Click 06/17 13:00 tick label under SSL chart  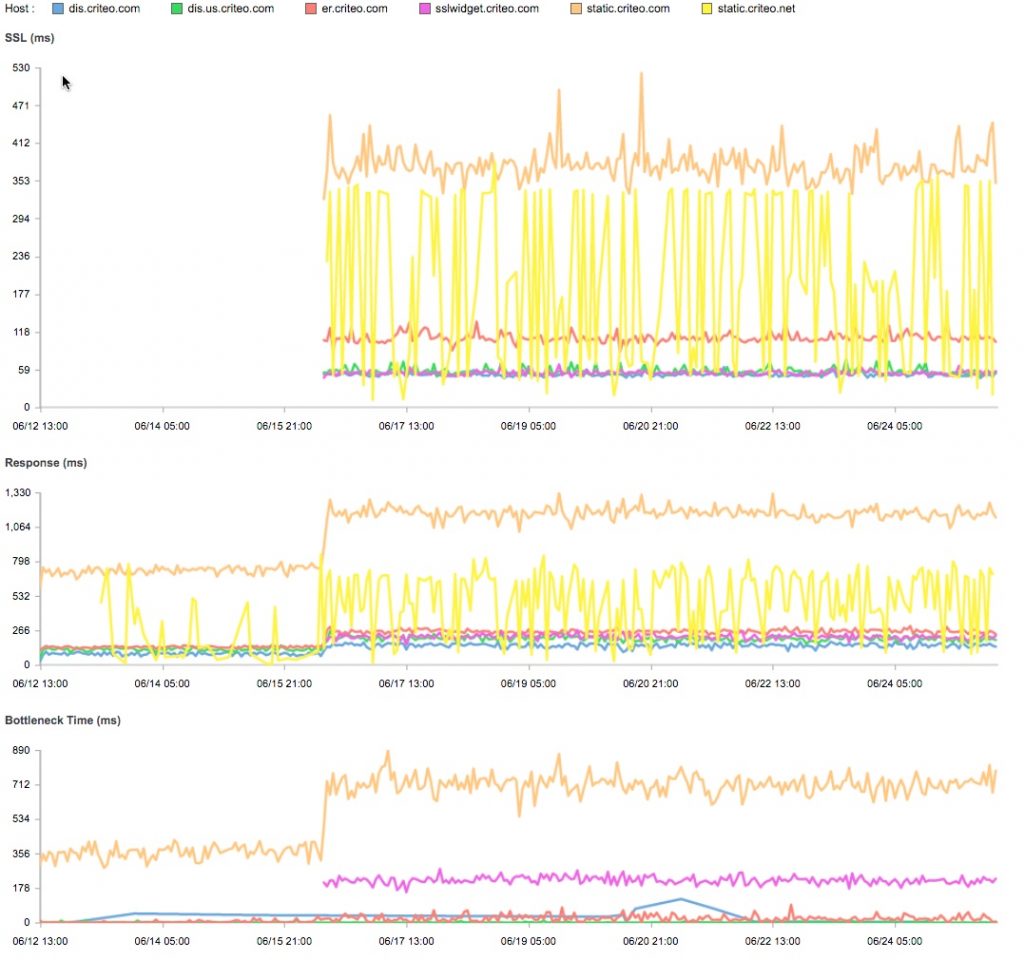[x=406, y=426]
